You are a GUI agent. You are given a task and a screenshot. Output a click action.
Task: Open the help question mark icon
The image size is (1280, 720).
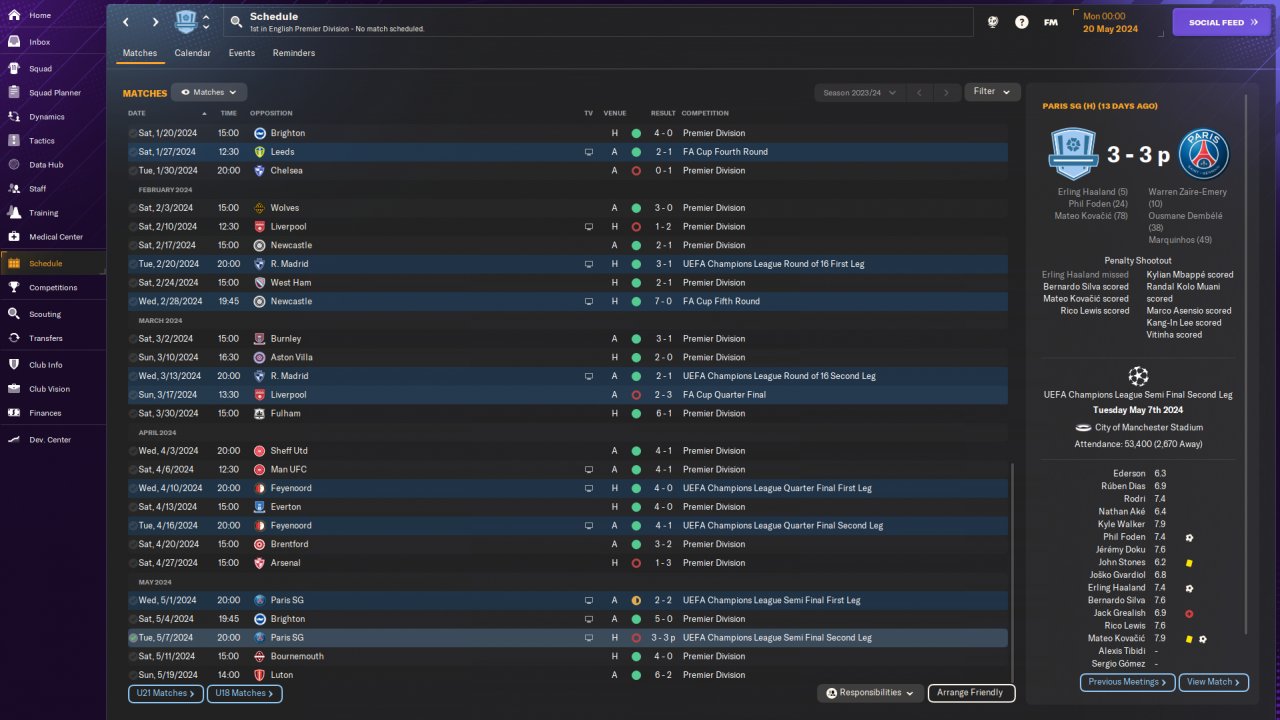[x=1021, y=22]
